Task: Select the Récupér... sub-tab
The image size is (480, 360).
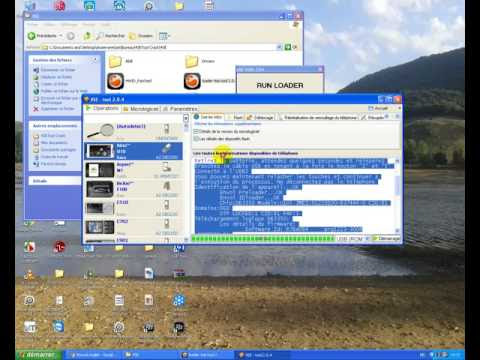Action: click(373, 117)
